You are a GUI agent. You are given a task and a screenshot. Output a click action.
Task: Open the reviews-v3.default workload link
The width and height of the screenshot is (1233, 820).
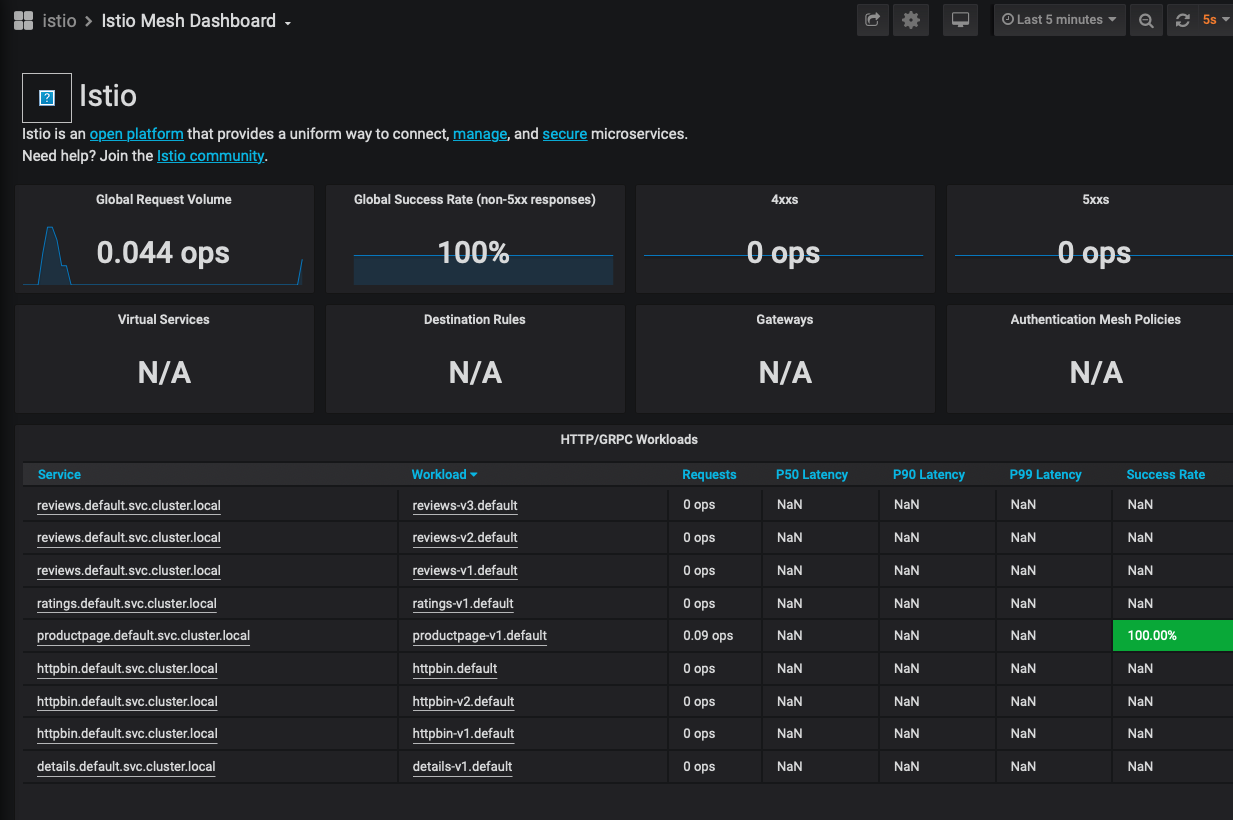tap(465, 506)
